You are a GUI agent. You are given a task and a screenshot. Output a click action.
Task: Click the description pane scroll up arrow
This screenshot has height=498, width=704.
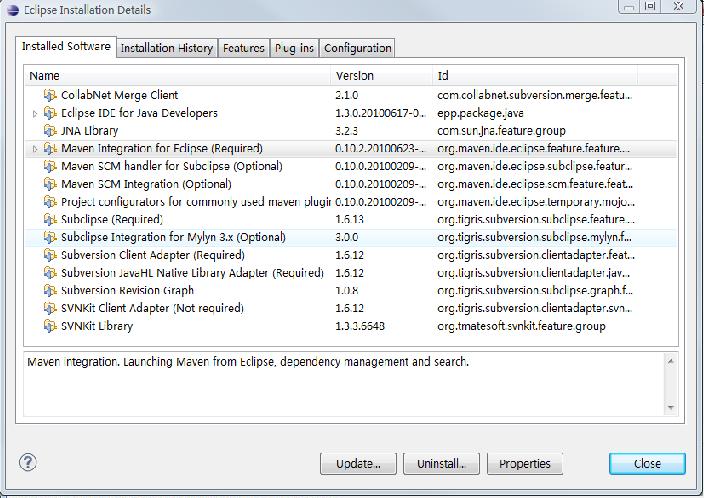tap(670, 361)
